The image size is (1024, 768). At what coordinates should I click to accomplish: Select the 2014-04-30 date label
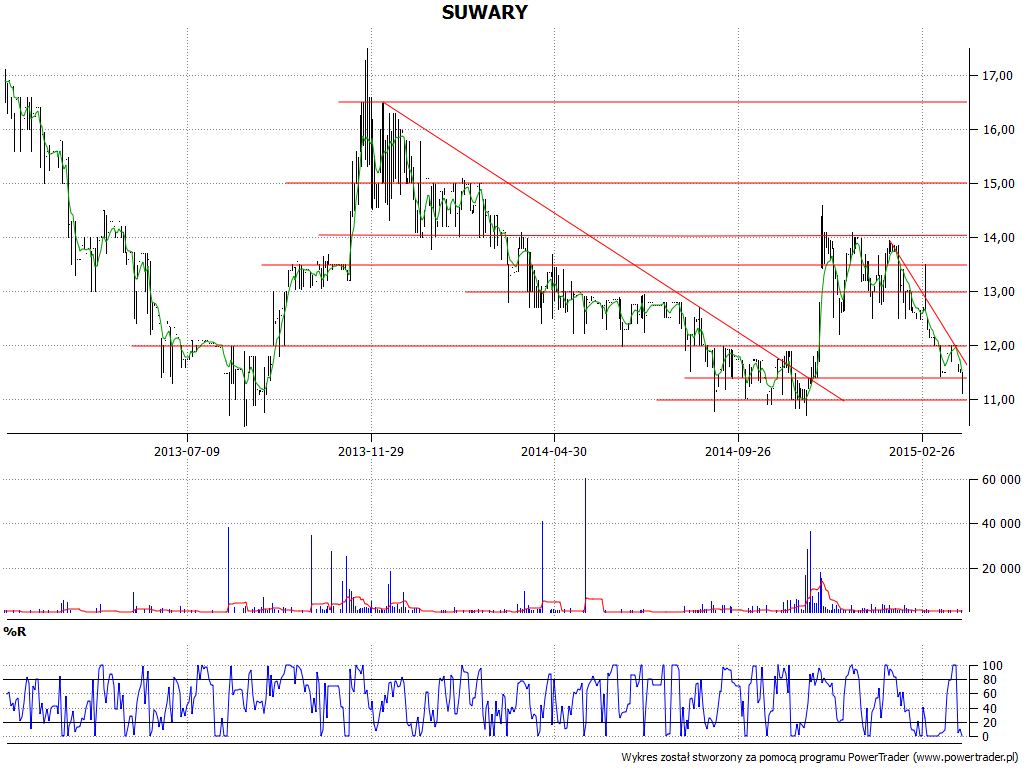point(554,451)
